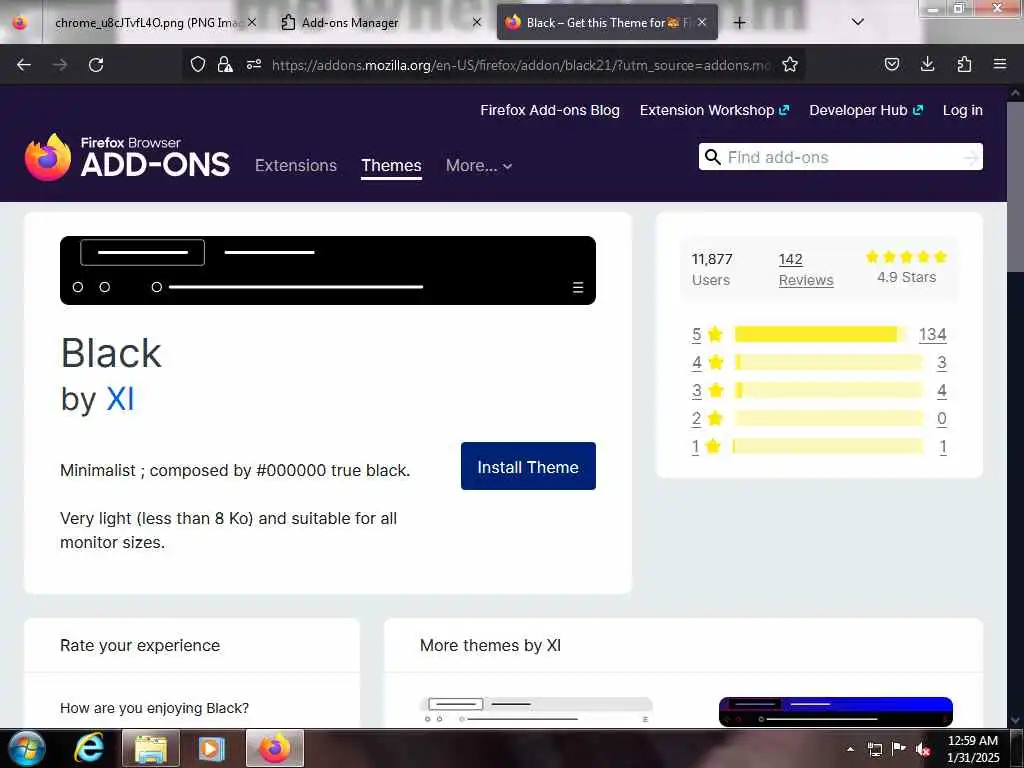Filter reviews by the 3 star bar
Screen dimensions: 1024x768
[829, 391]
